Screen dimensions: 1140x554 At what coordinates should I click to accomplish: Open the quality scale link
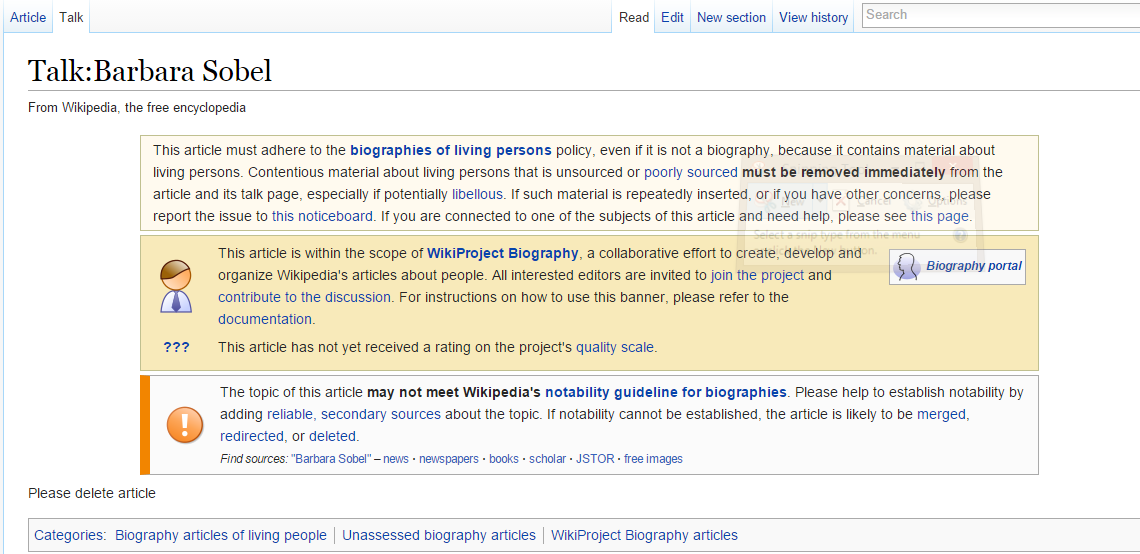click(614, 347)
